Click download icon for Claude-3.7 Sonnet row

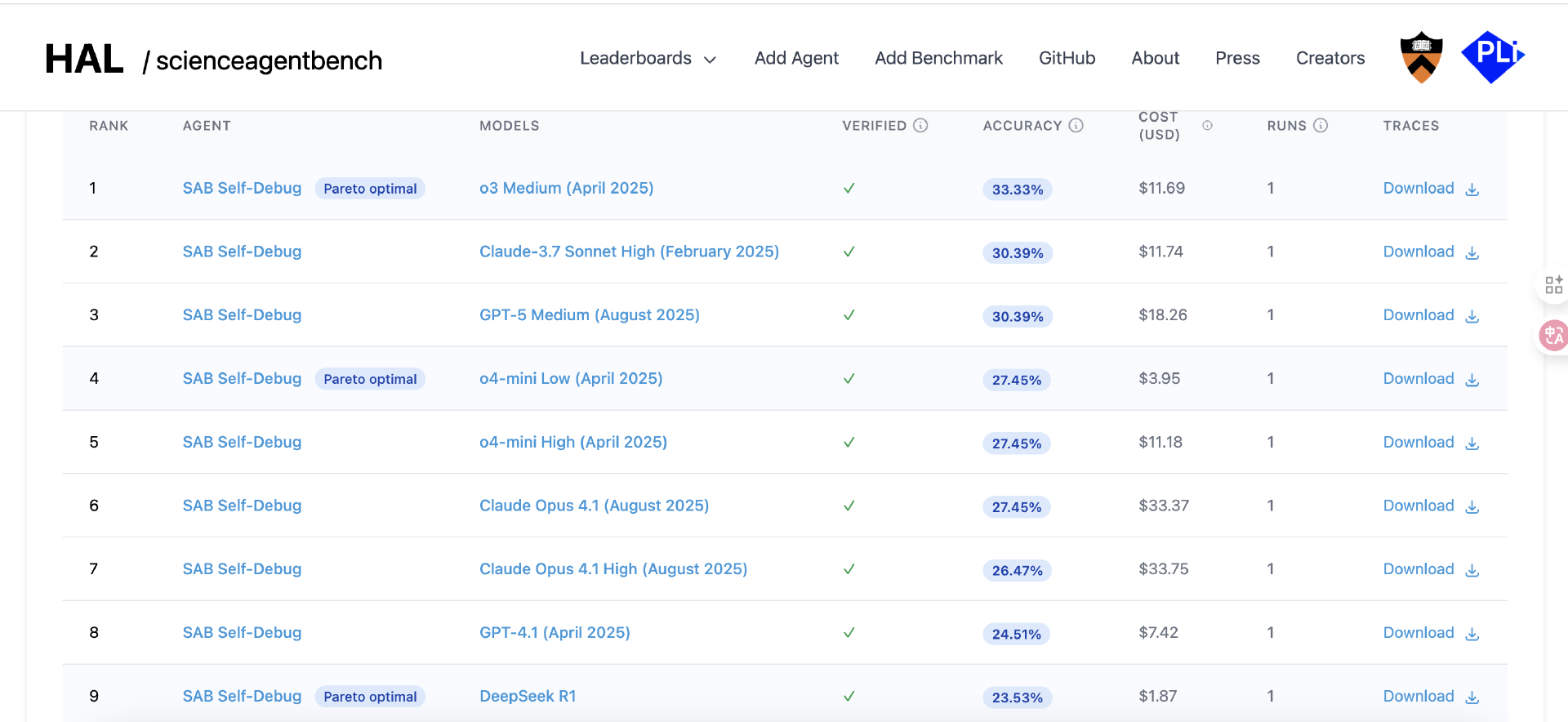(1472, 253)
